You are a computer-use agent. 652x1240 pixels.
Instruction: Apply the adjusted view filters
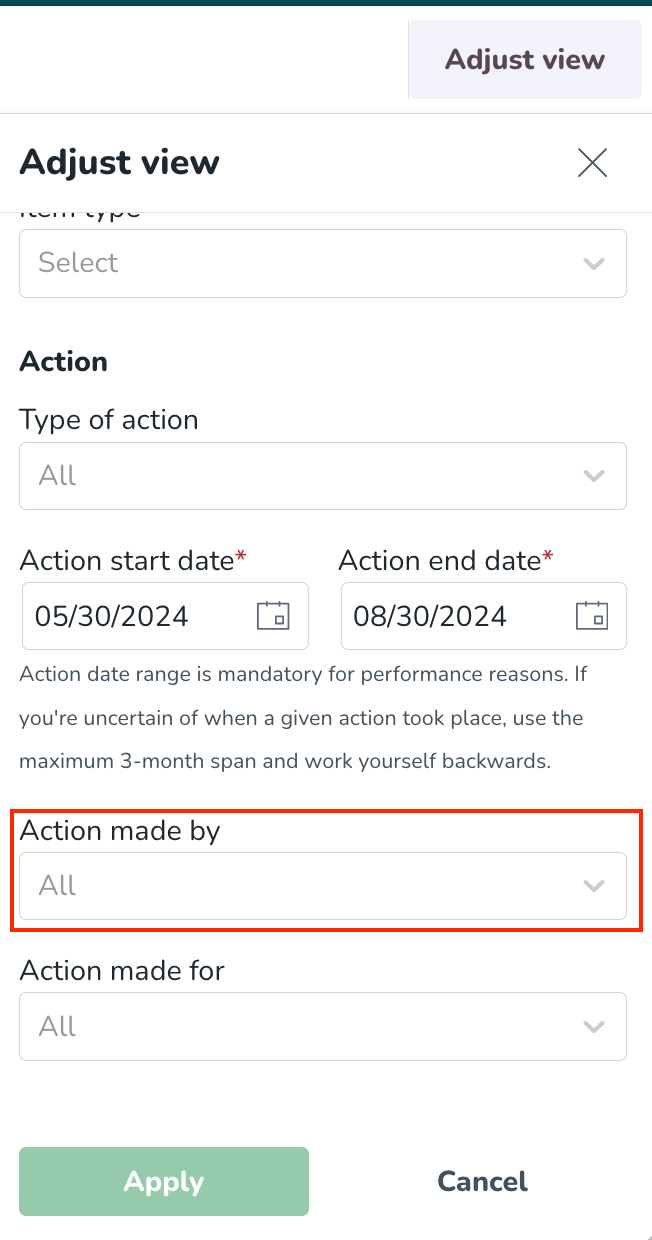[164, 1181]
